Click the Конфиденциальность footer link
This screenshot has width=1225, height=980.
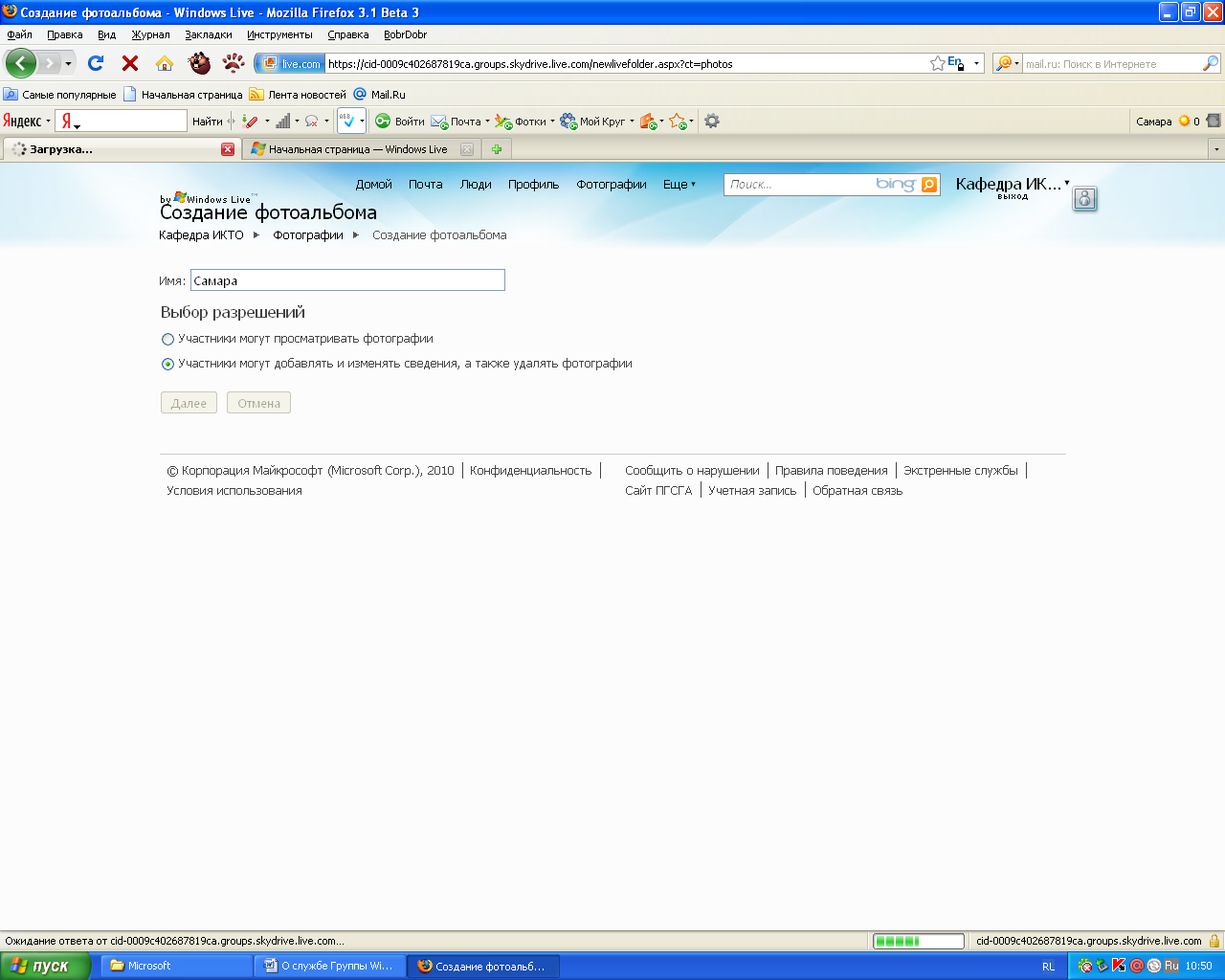[x=530, y=471]
